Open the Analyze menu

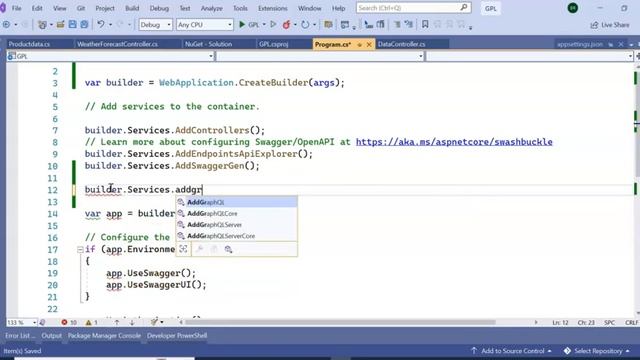211,8
